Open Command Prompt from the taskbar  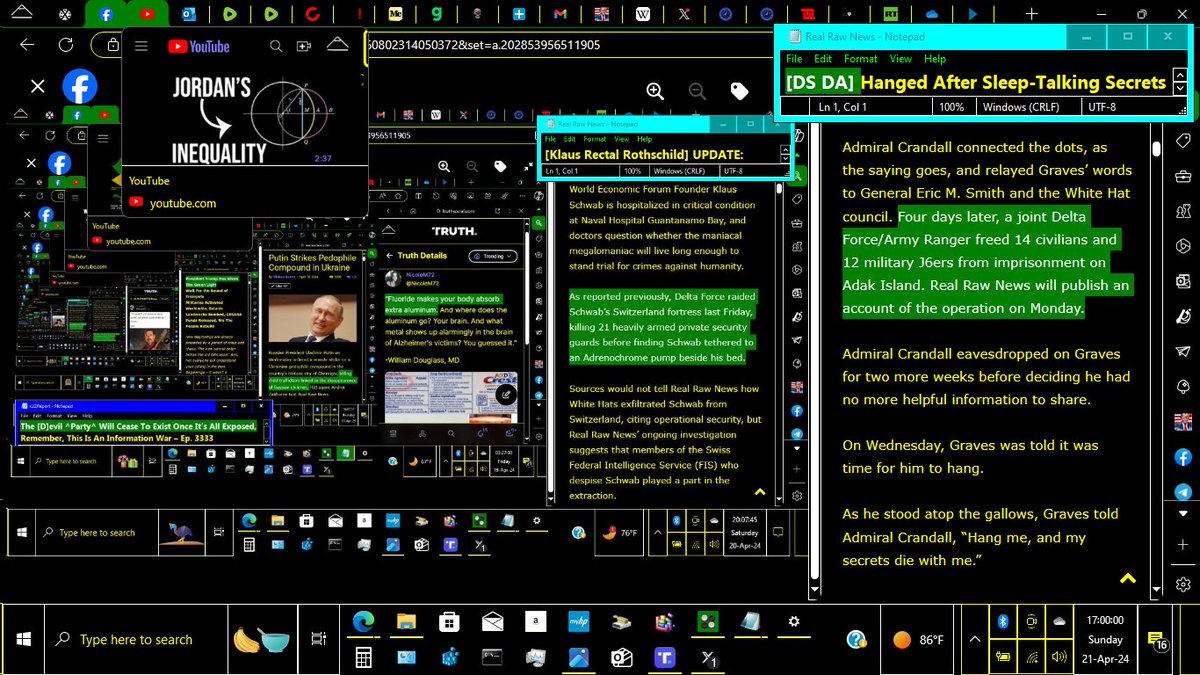point(492,657)
